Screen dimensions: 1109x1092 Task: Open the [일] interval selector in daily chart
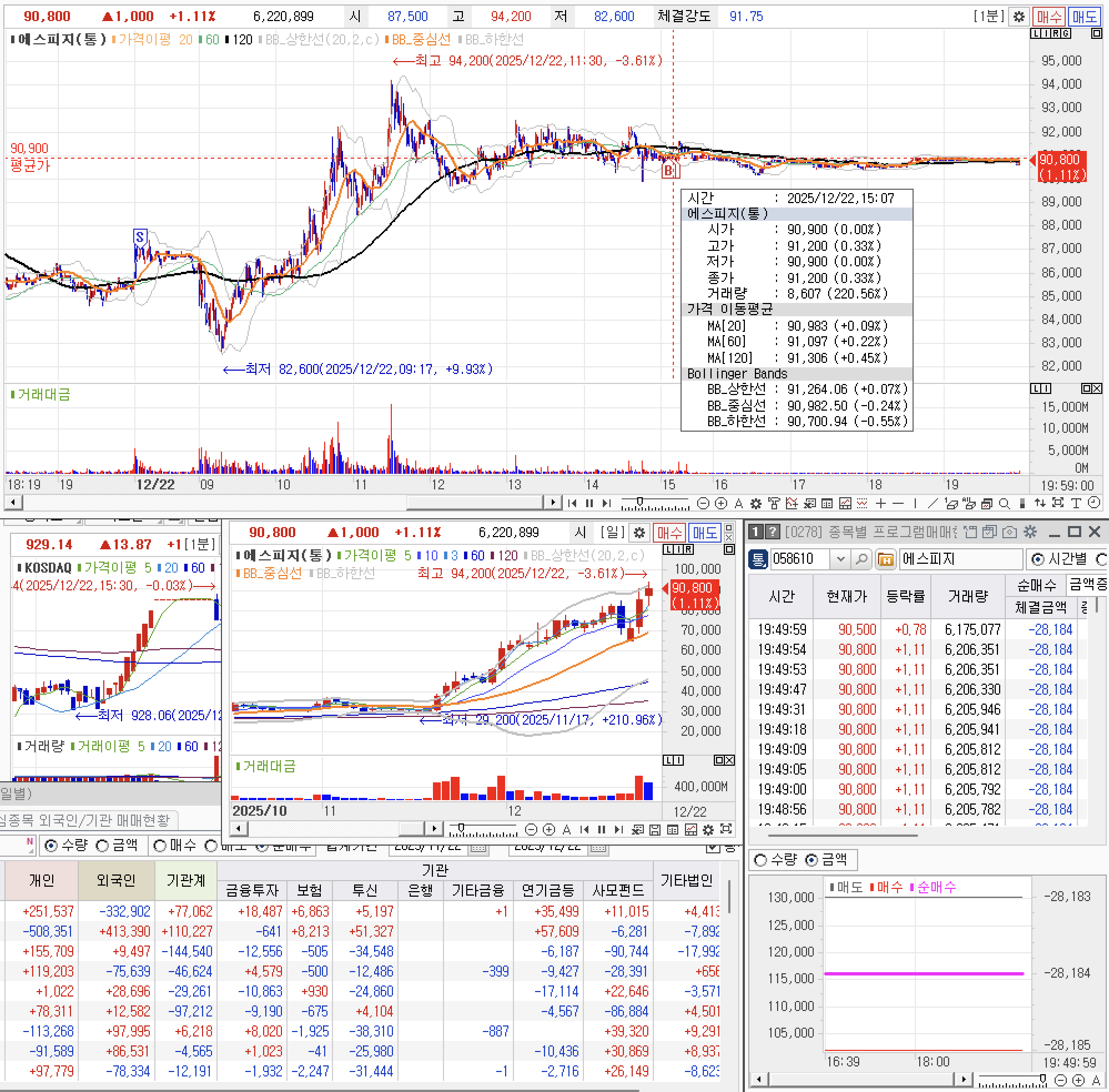612,532
